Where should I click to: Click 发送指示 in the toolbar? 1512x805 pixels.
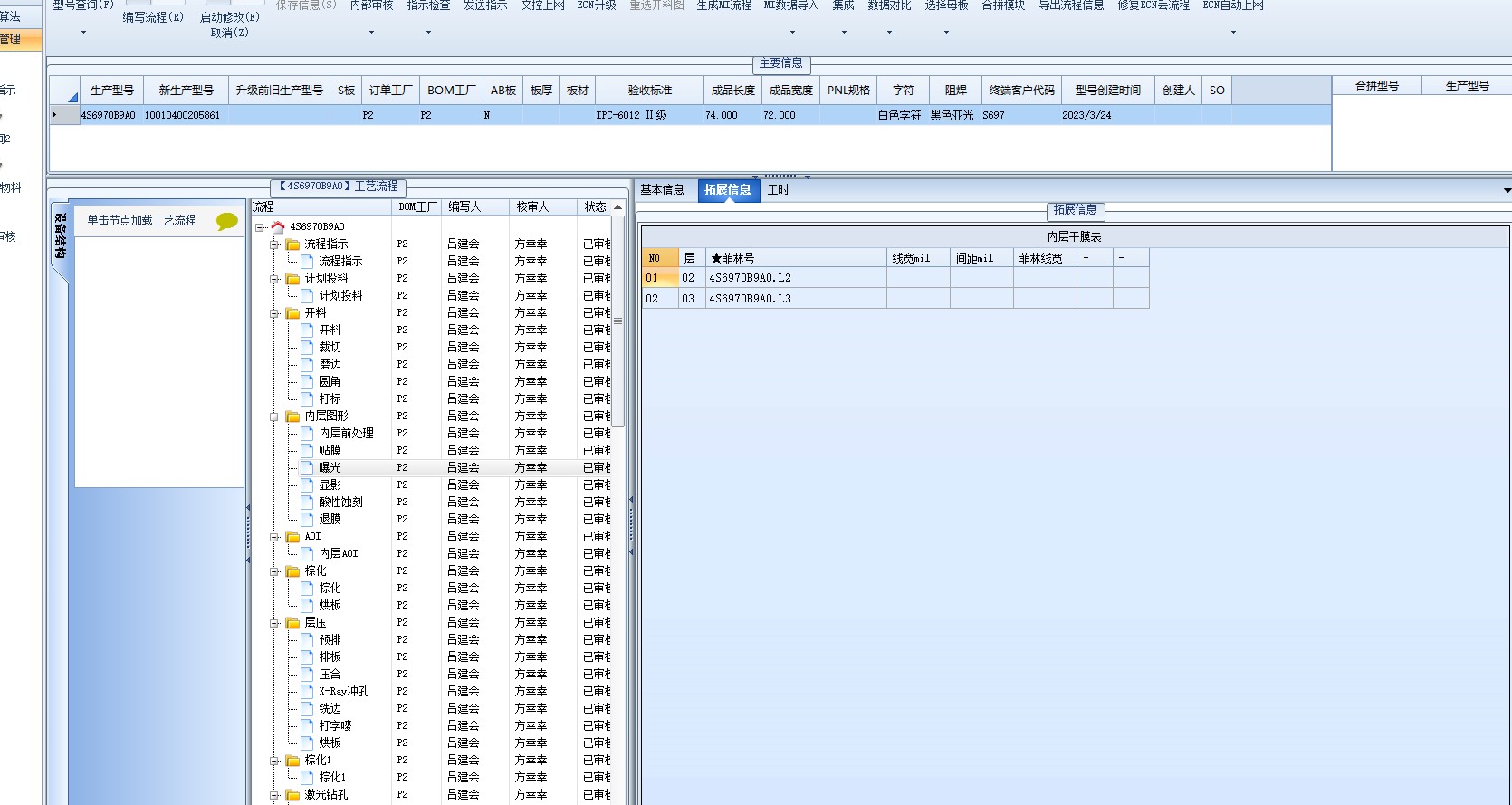coord(485,5)
